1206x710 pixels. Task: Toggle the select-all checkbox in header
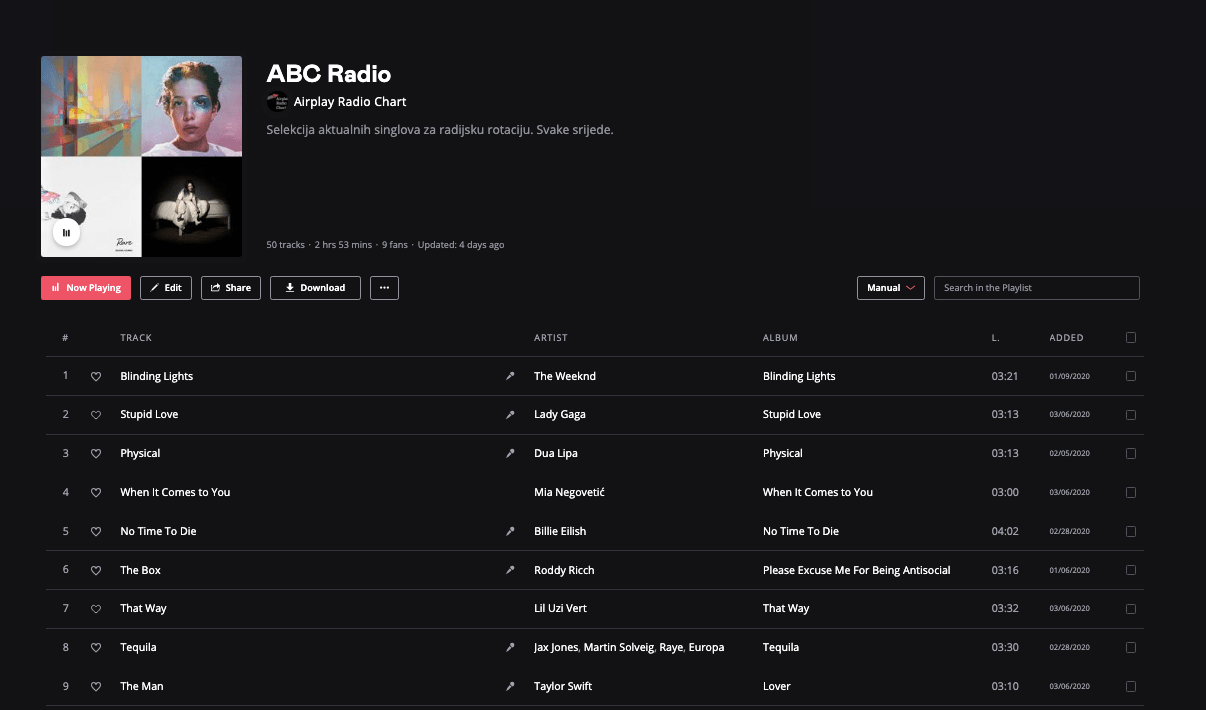point(1131,338)
